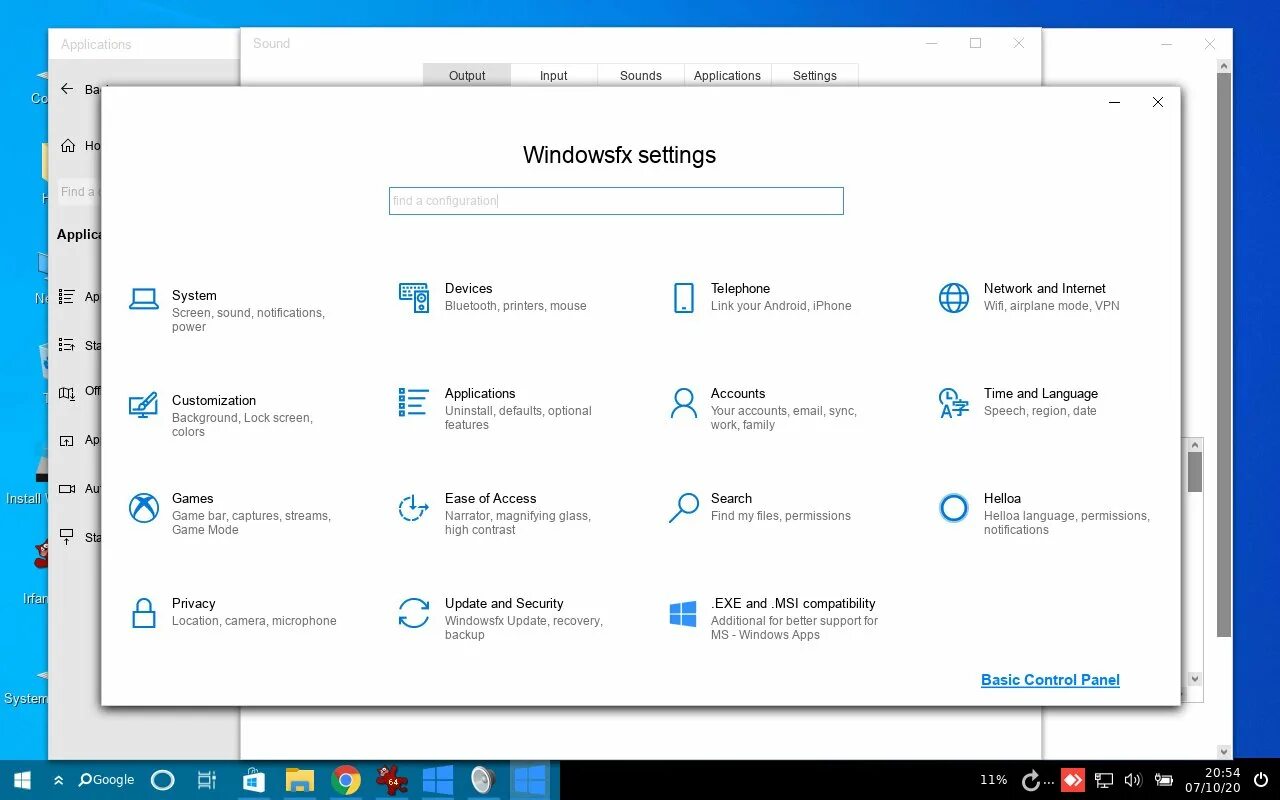Switch to Output tab in Sound window
Viewport: 1280px width, 800px height.
click(x=467, y=76)
